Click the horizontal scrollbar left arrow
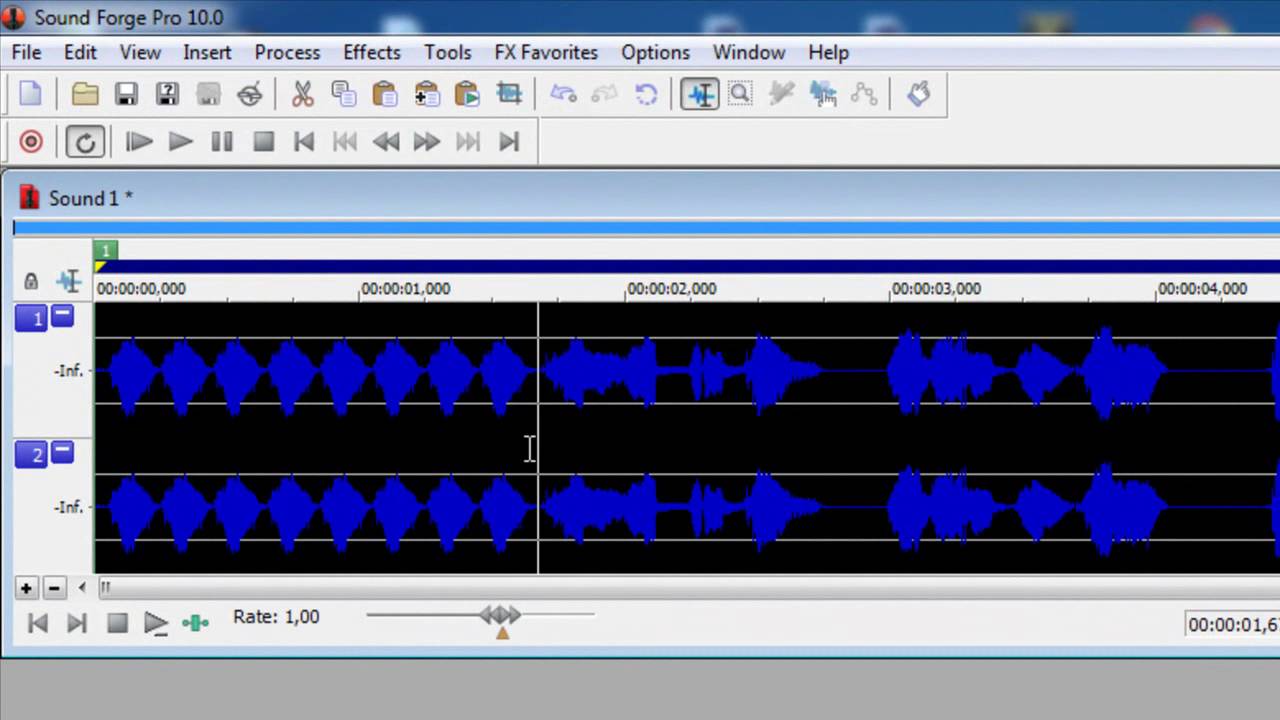1280x720 pixels. (x=82, y=588)
